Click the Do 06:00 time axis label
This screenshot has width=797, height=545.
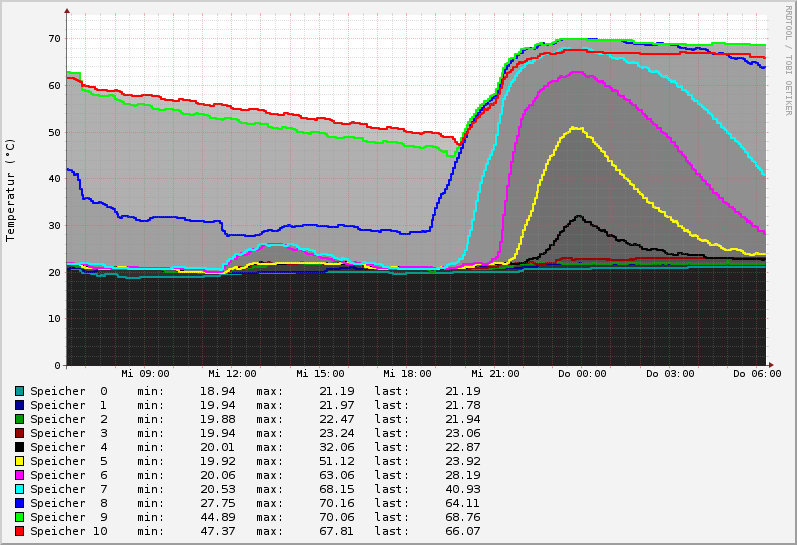[x=757, y=374]
